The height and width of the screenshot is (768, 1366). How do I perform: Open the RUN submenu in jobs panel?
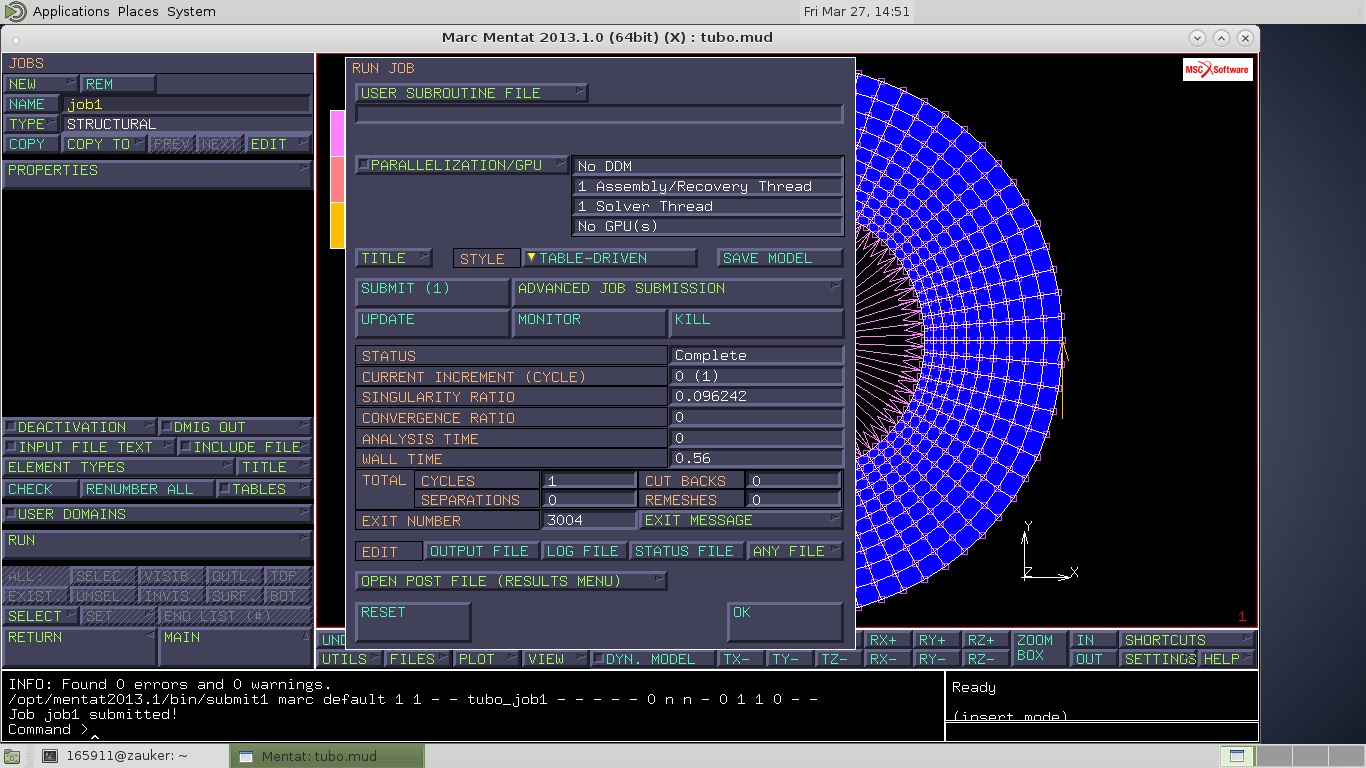coord(157,545)
